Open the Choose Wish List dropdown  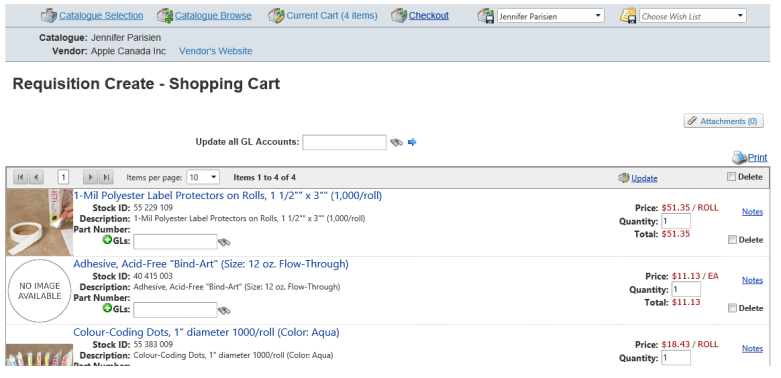(693, 16)
